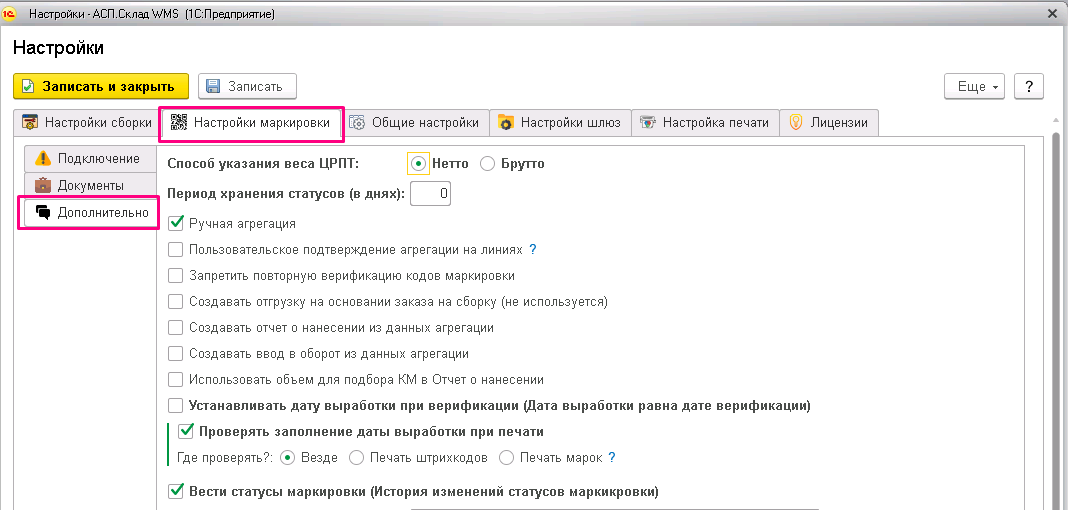Open the Документы side tab
This screenshot has height=510, width=1068.
coord(89,185)
